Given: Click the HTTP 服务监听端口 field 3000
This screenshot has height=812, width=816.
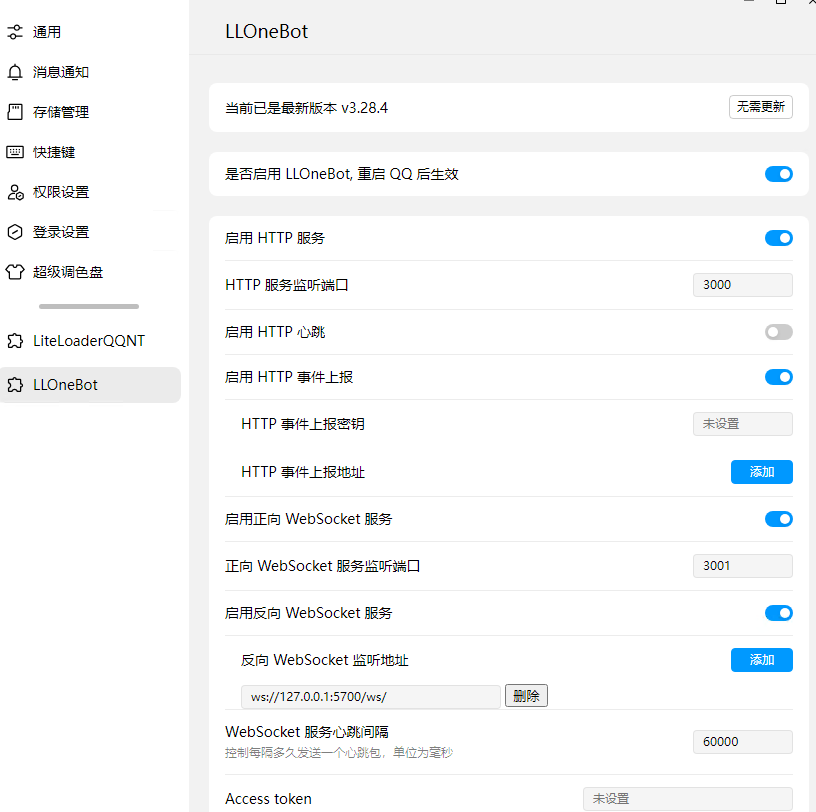Looking at the screenshot, I should (x=743, y=285).
